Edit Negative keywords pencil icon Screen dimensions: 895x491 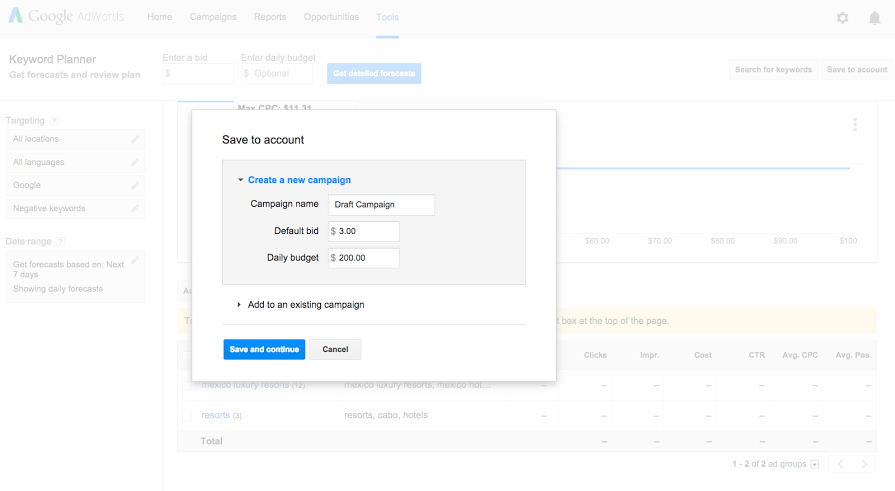point(135,208)
